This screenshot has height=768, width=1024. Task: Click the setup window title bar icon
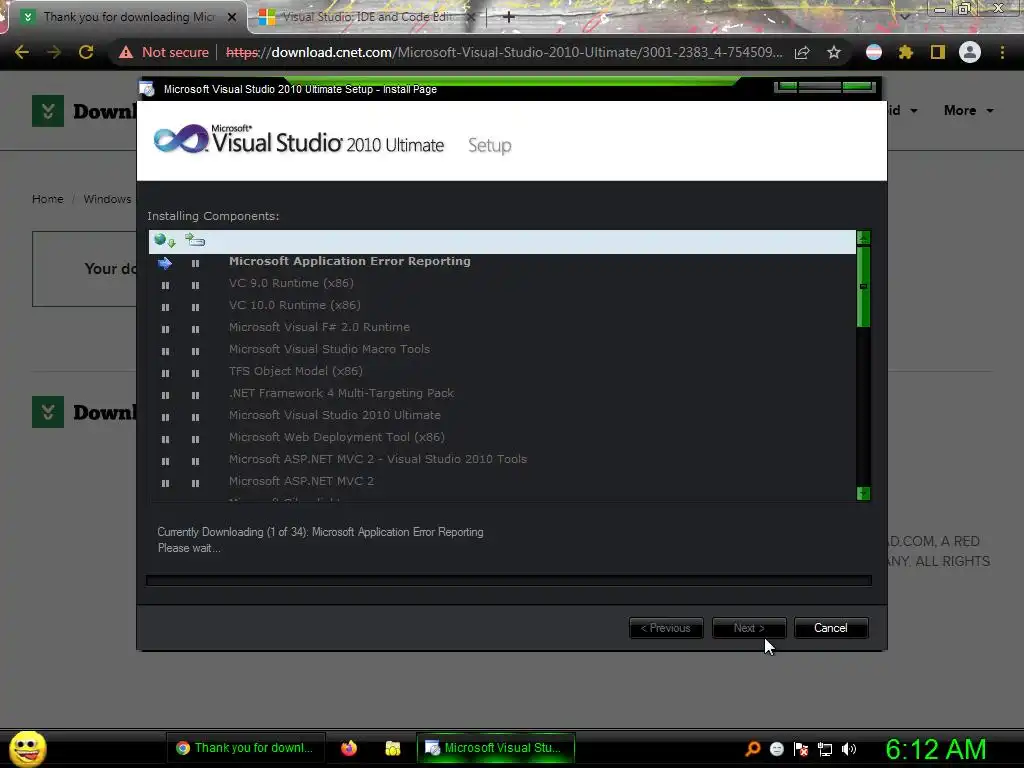coord(147,89)
